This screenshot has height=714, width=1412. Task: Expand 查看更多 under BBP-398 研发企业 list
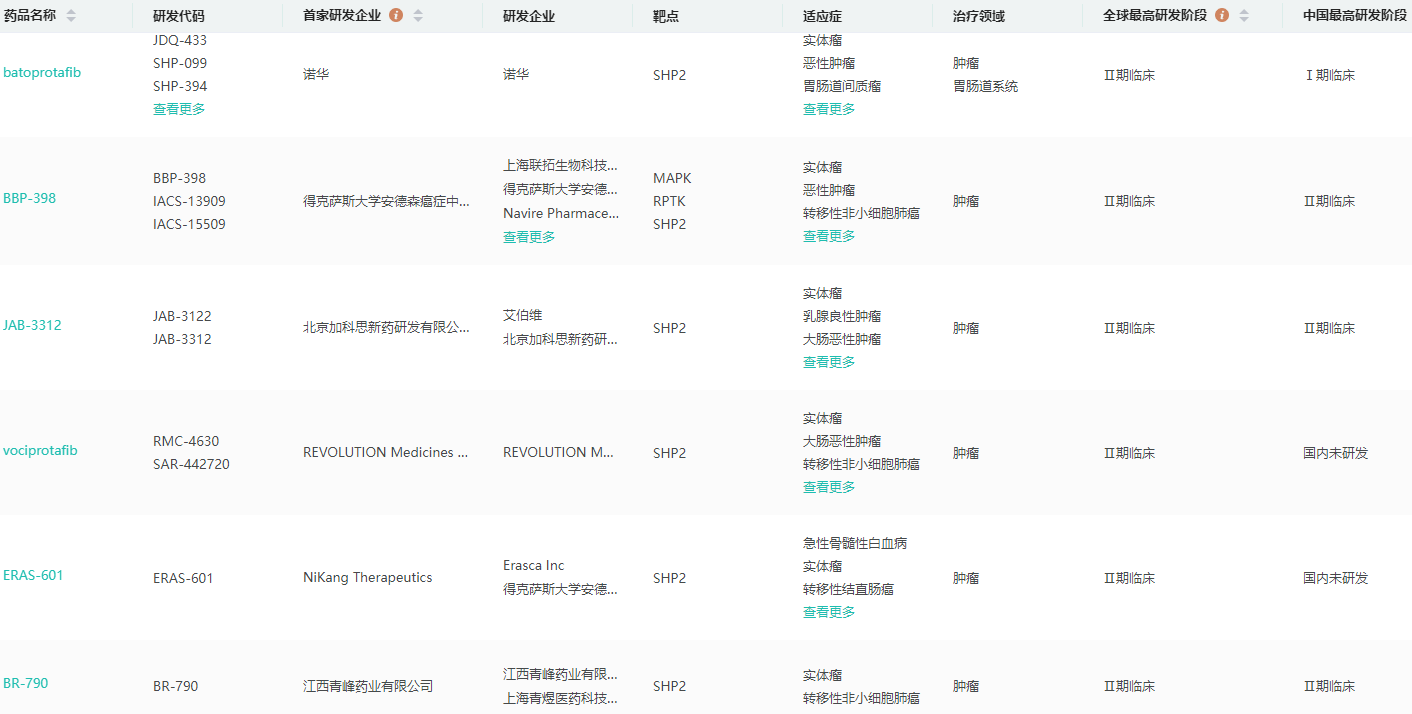click(x=529, y=237)
